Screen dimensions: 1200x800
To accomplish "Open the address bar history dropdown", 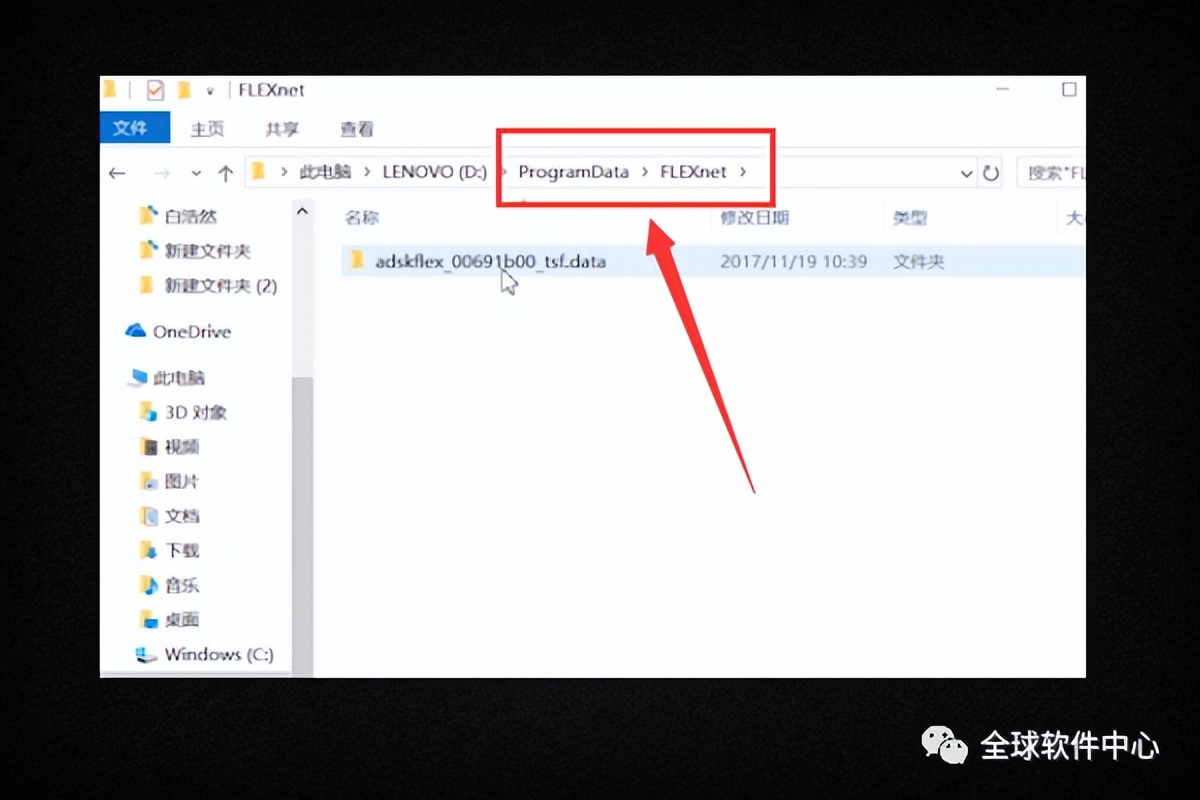I will [x=967, y=173].
